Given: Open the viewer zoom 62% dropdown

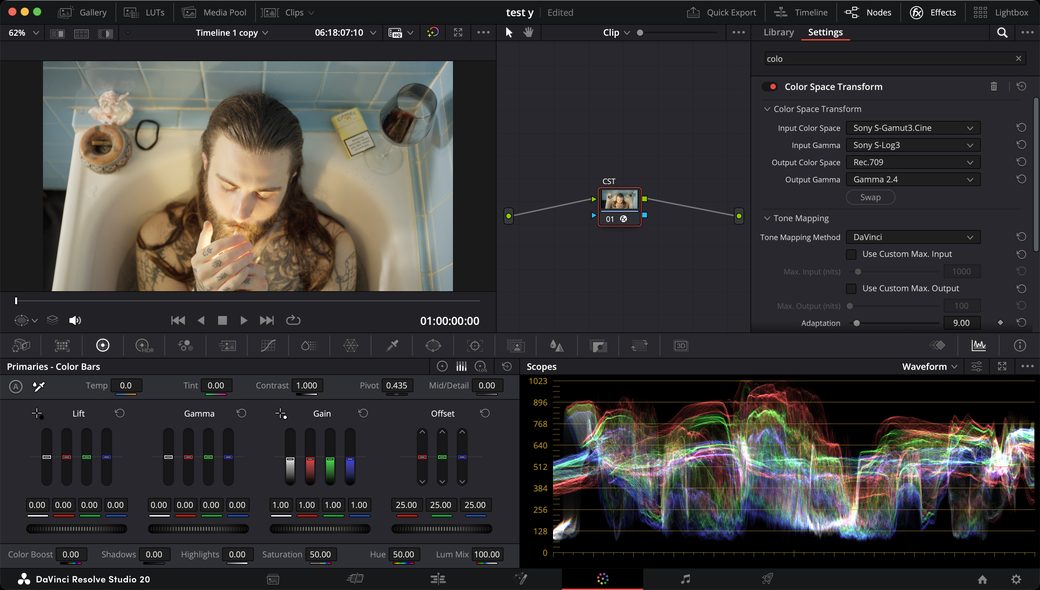Looking at the screenshot, I should coord(24,32).
